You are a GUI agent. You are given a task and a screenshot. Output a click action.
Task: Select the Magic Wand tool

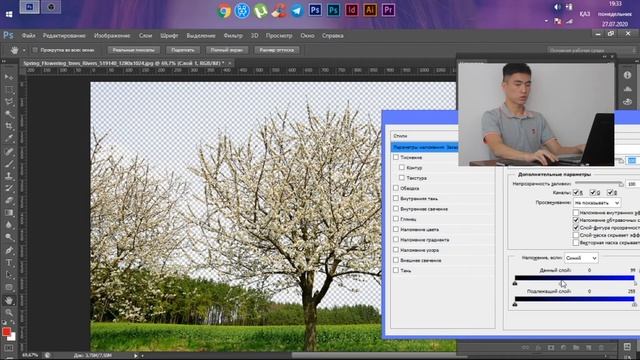tap(9, 114)
